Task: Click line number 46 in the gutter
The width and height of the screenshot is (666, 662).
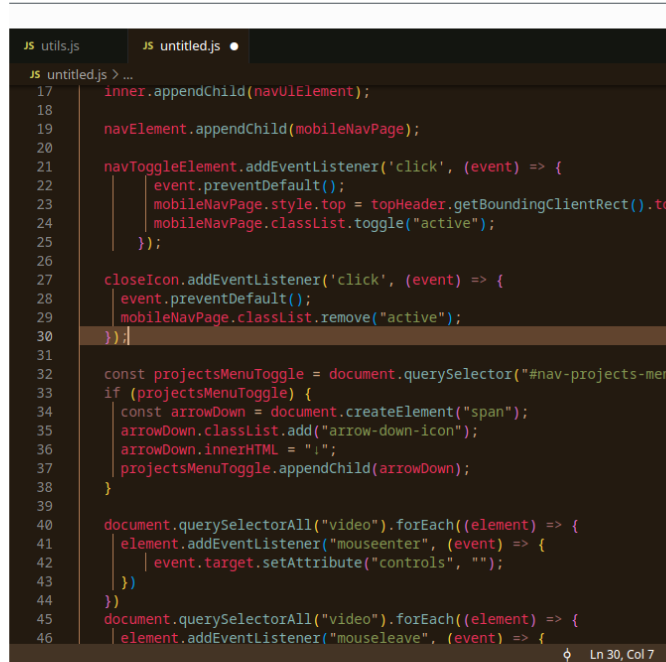Action: pos(45,638)
